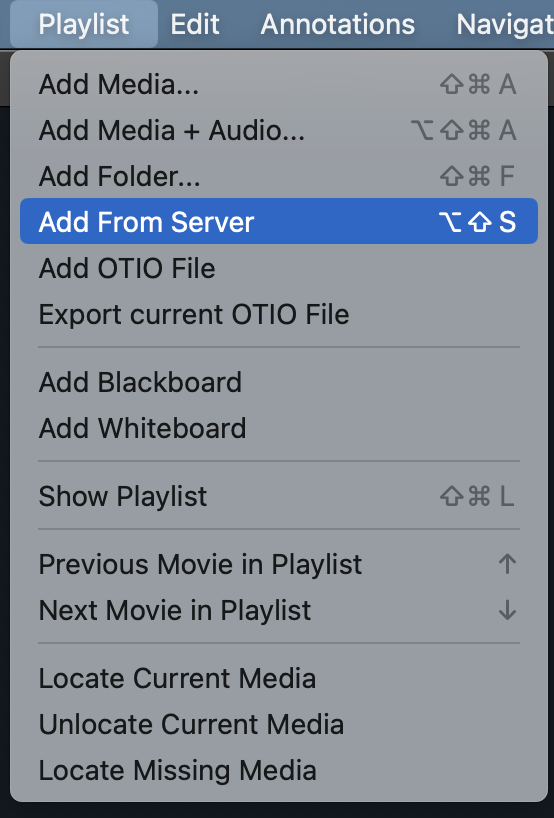Screen dimensions: 554x818
Task: Open the Playlist menu
Action: pos(84,24)
